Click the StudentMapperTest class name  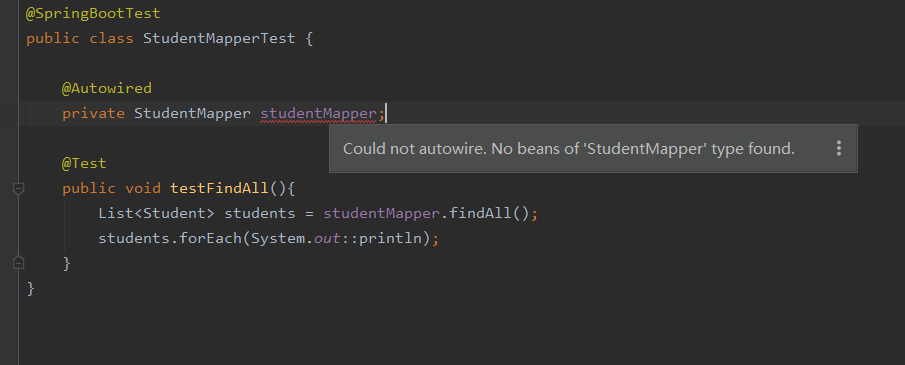(219, 39)
